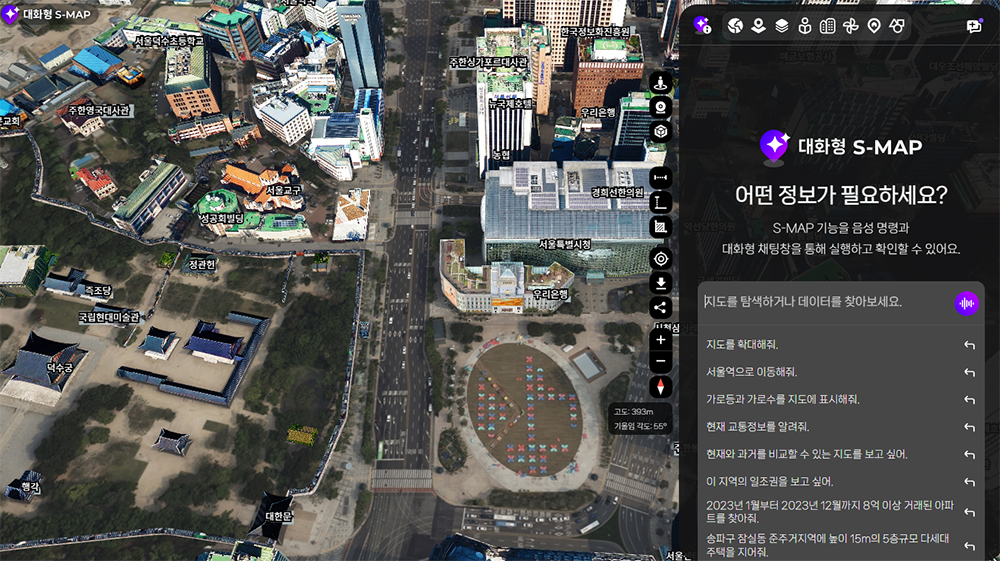Select the area measurement tool
1000x561 pixels.
(660, 226)
